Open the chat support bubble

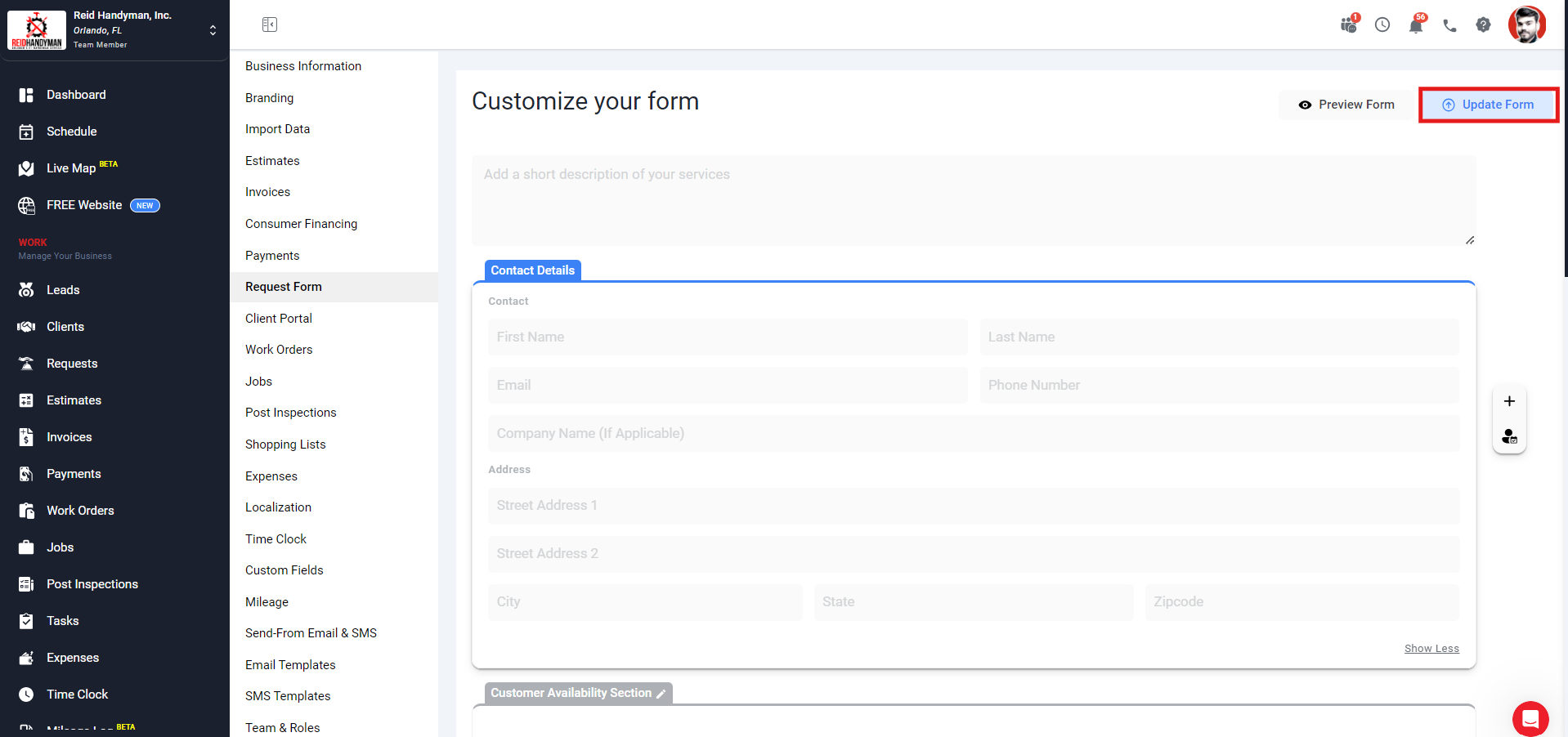point(1530,718)
